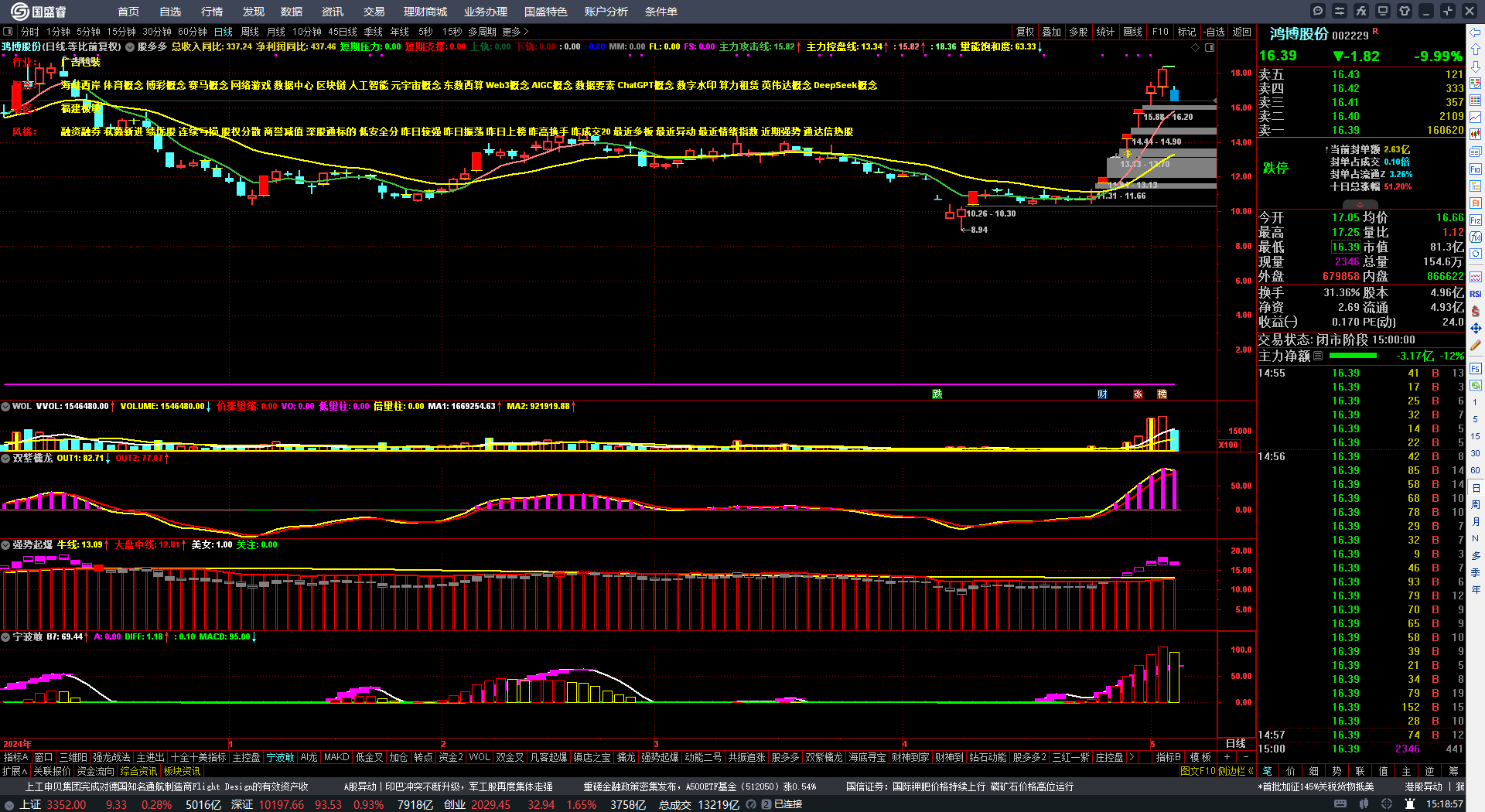The width and height of the screenshot is (1485, 812).
Task: Toggle the 多股 multi-stock view
Action: 1078,32
